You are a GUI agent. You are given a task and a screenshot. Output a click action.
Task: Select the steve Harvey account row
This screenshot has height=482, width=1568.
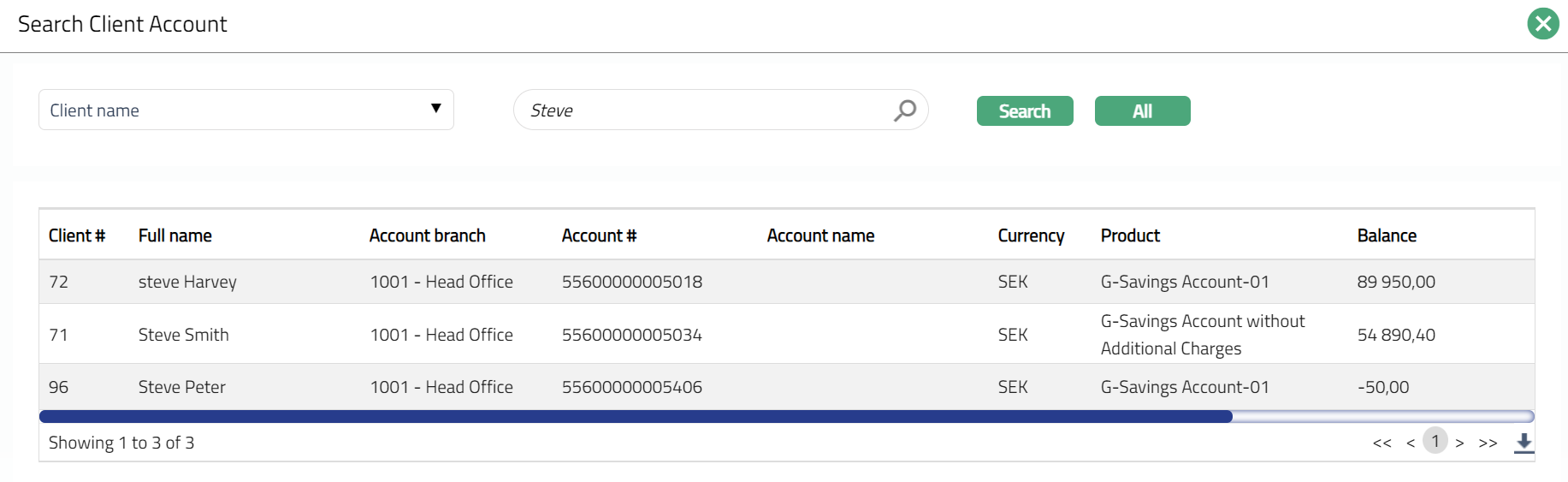pos(187,282)
